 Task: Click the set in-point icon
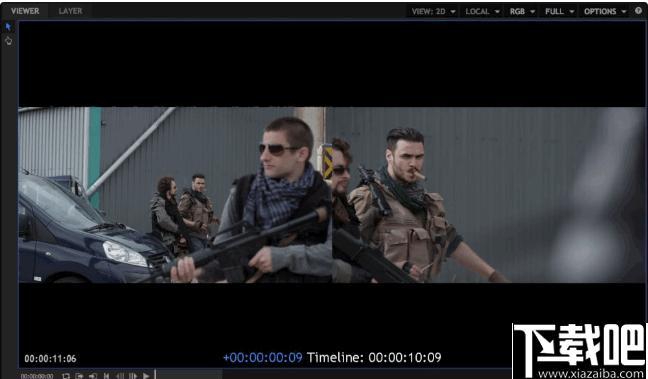click(x=79, y=376)
